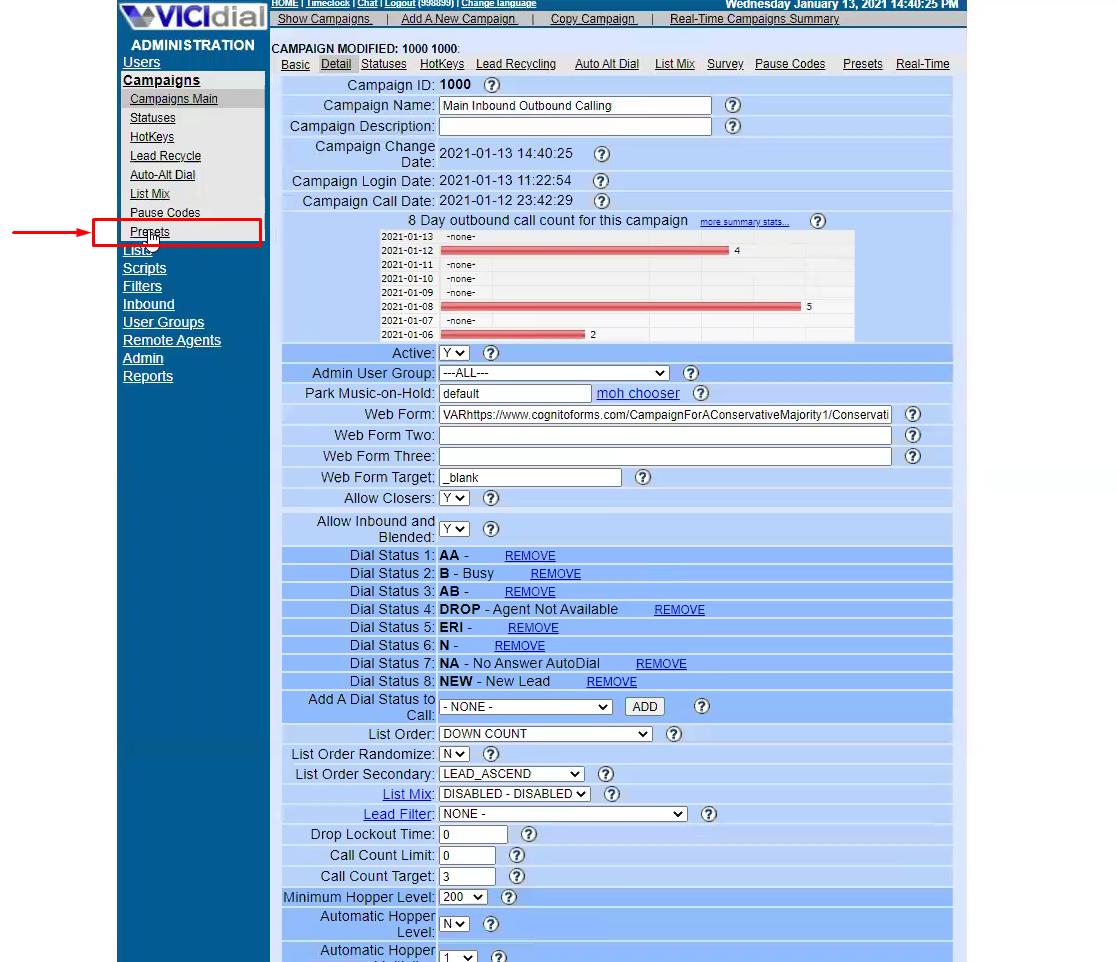This screenshot has width=1117, height=962.
Task: Open the Lead Recycling tab
Action: pyautogui.click(x=516, y=64)
